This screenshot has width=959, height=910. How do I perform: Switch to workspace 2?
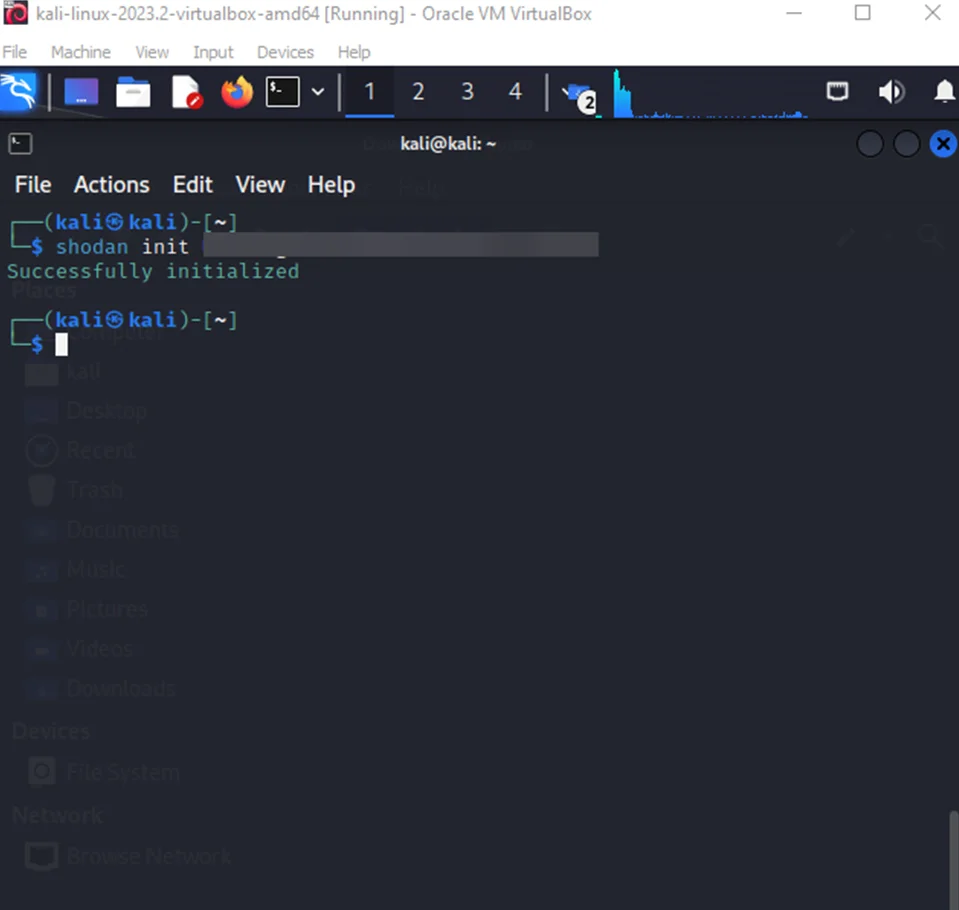(x=418, y=91)
